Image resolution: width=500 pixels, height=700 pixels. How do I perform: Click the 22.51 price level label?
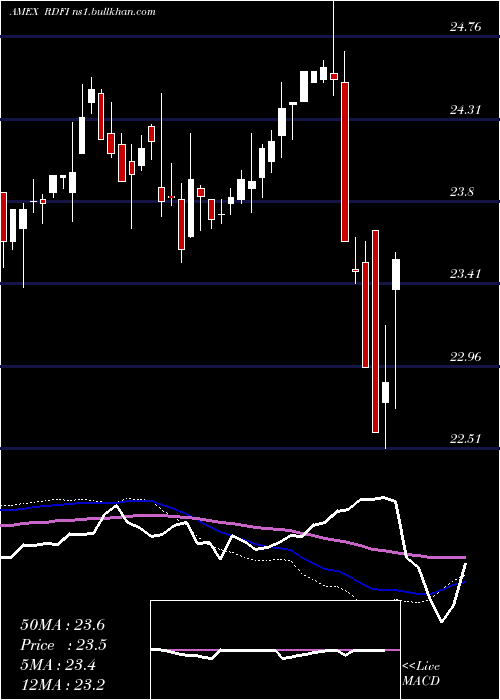pos(466,438)
